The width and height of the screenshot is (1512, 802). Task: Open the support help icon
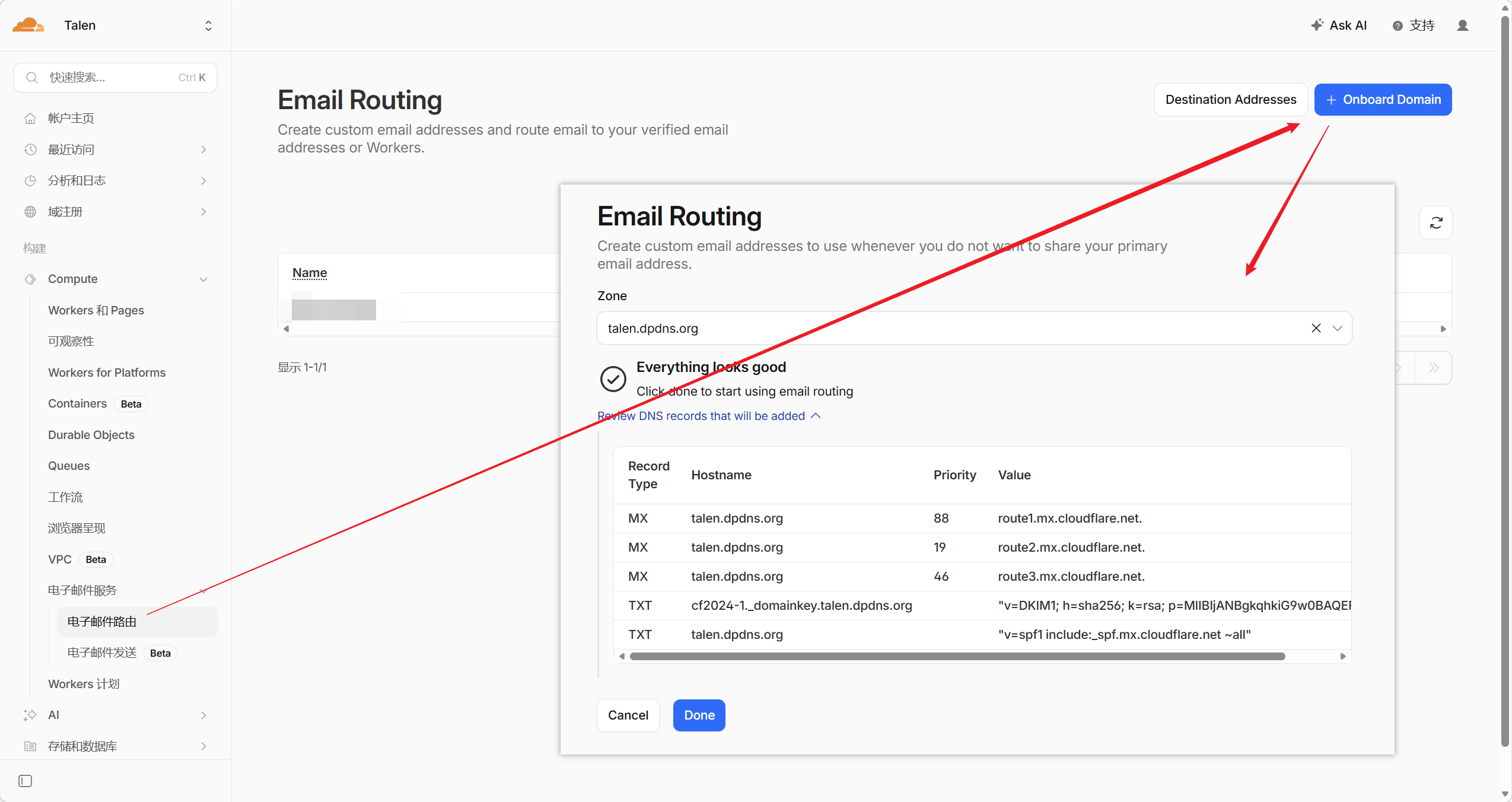coord(1398,26)
